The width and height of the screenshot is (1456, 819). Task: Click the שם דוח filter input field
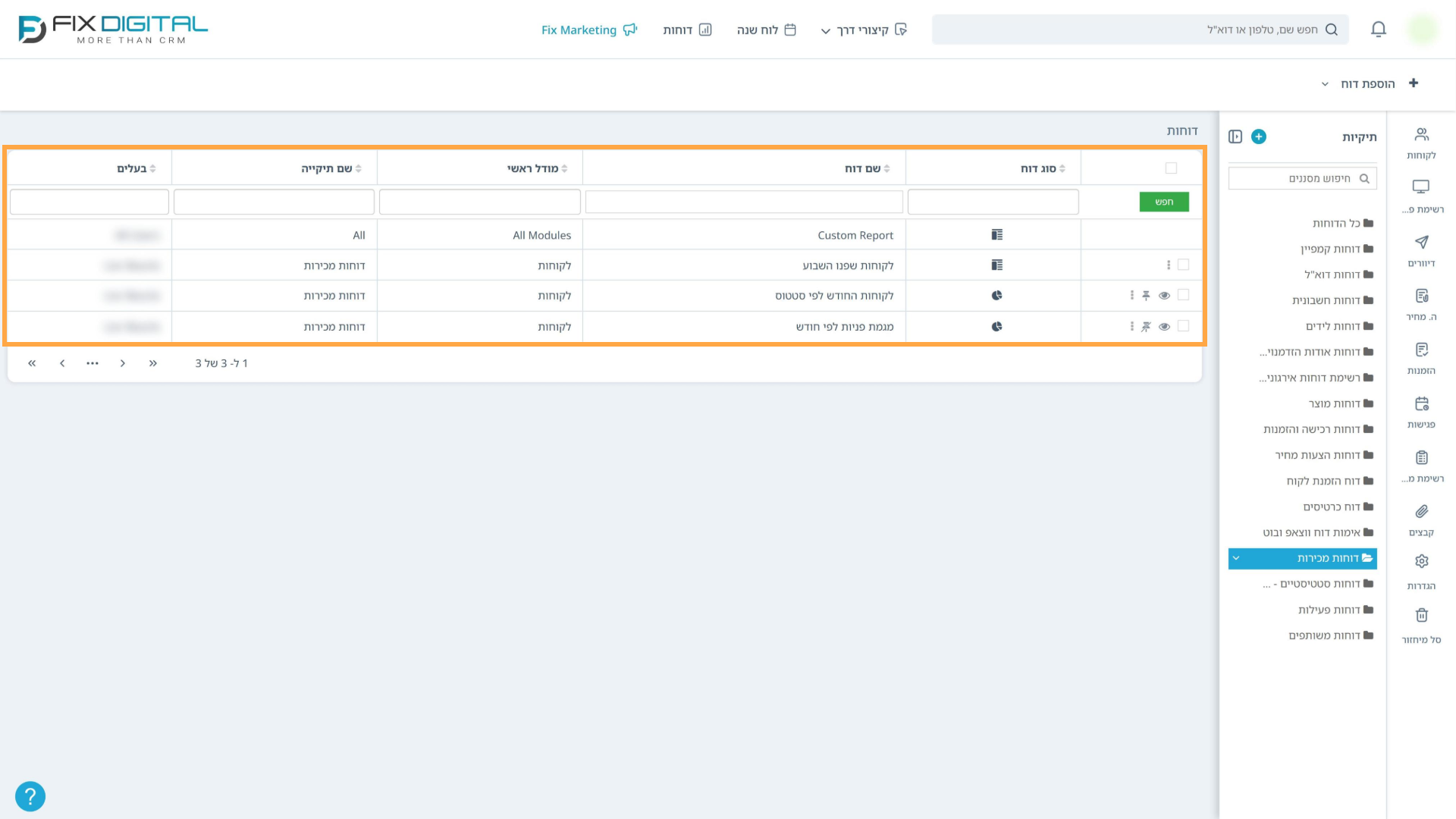(744, 202)
